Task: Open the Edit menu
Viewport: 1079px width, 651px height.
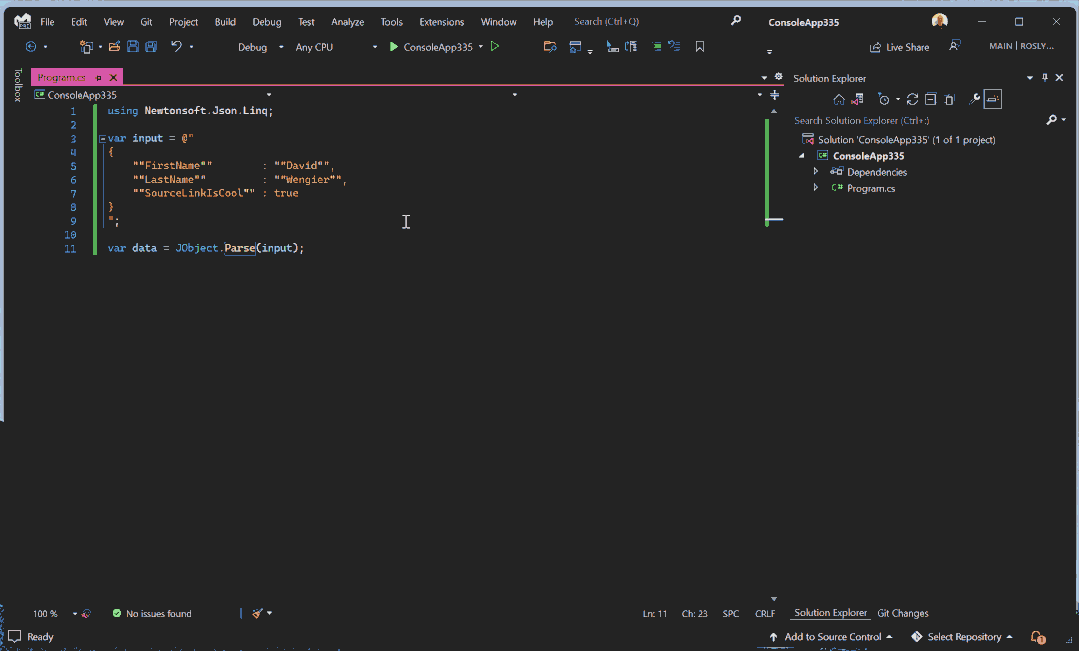Action: pos(79,22)
